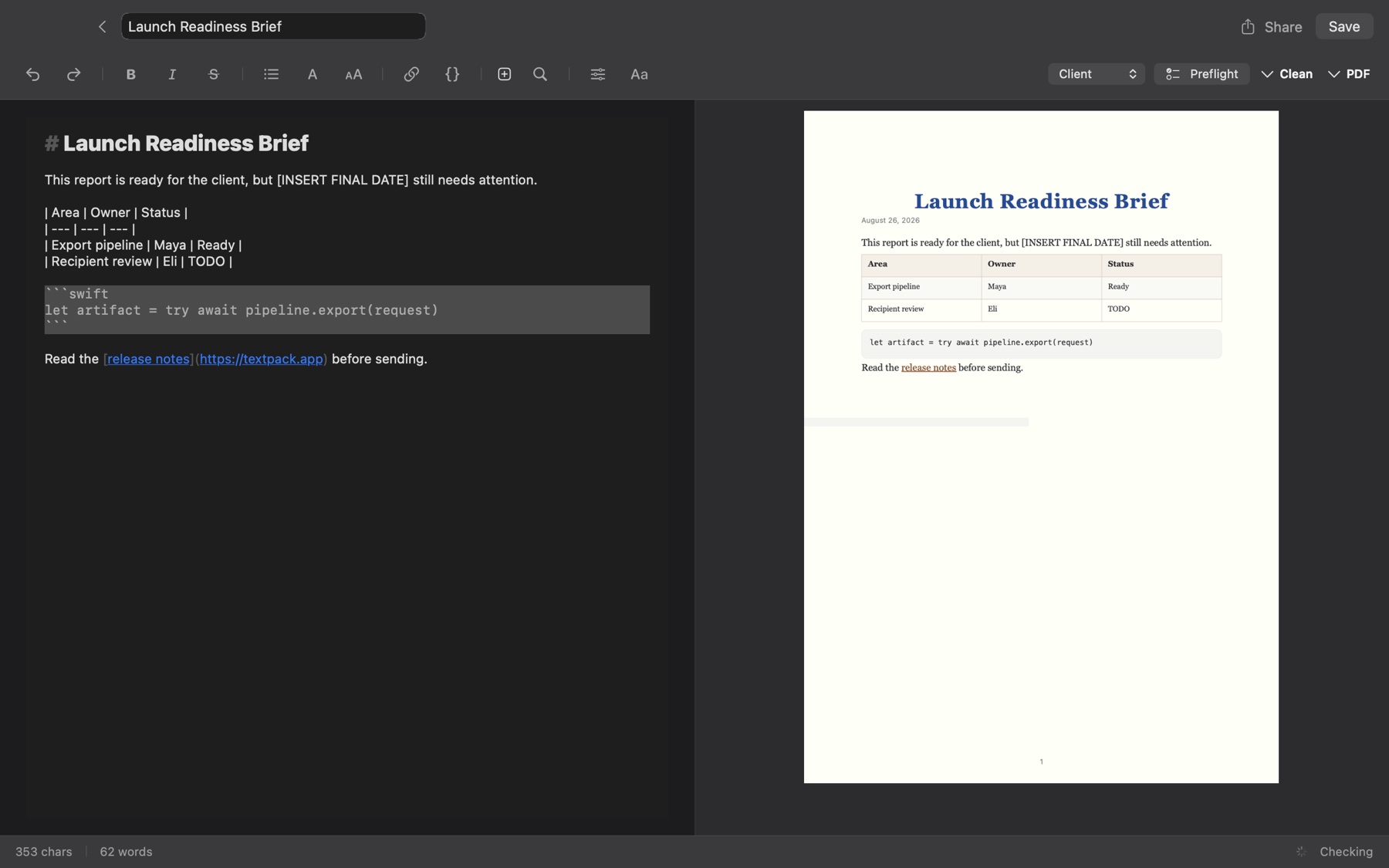
Task: Click the https://textpack.app URL in editor
Action: click(262, 359)
